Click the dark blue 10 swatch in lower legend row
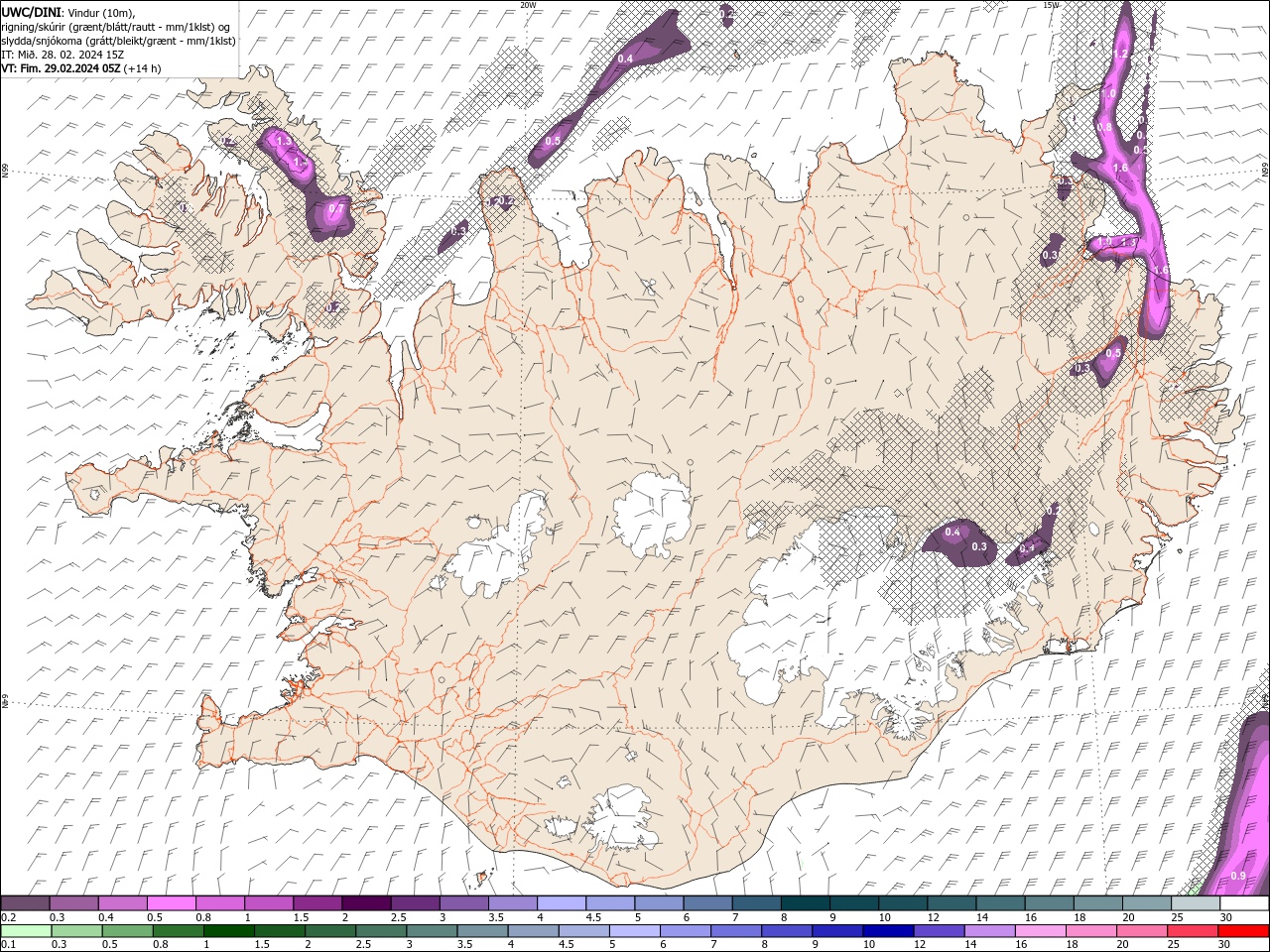The height and width of the screenshot is (952, 1270). pos(888,931)
